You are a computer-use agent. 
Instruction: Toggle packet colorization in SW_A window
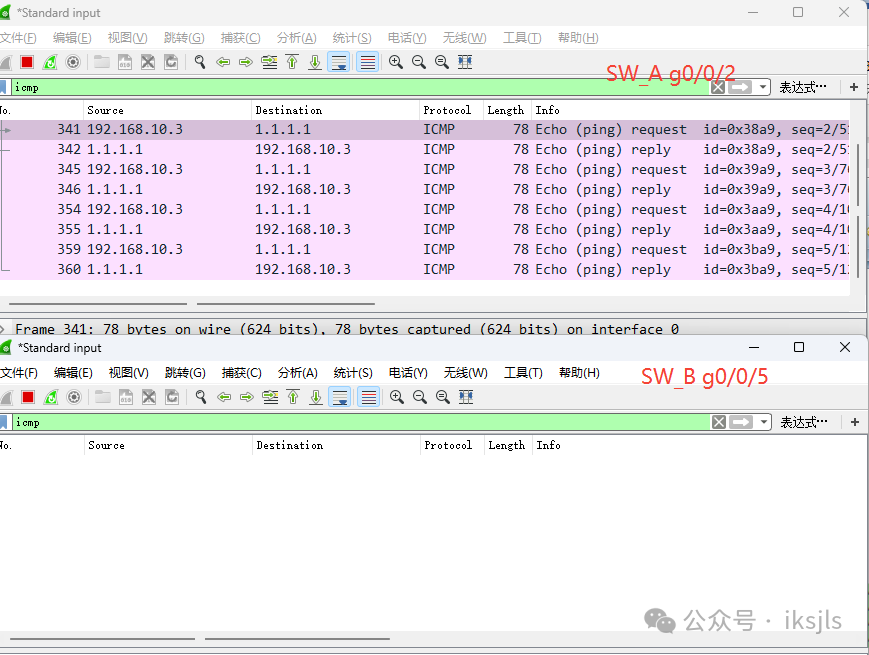click(x=367, y=62)
